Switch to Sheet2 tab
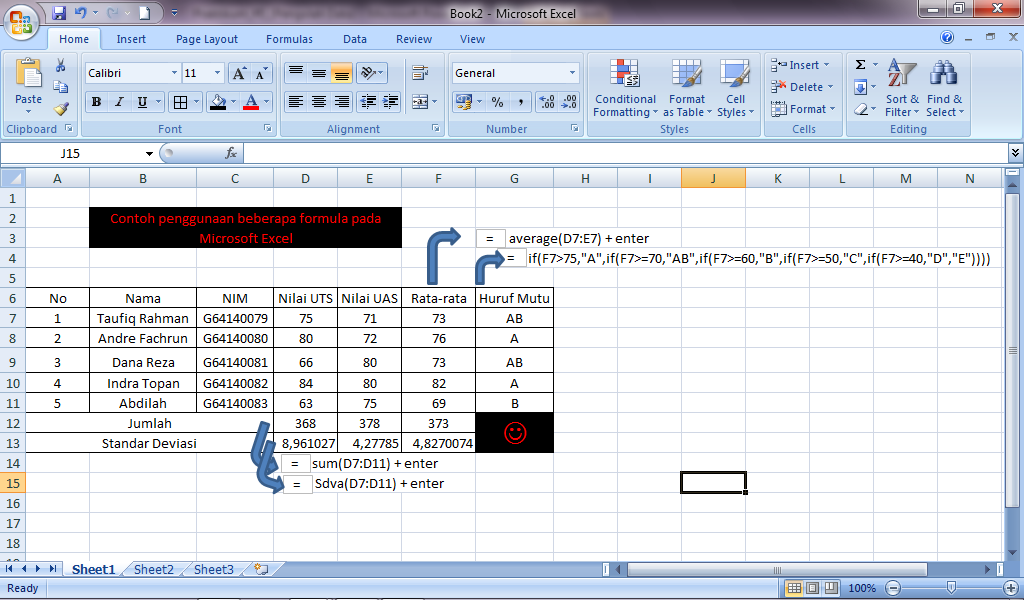 coord(153,569)
